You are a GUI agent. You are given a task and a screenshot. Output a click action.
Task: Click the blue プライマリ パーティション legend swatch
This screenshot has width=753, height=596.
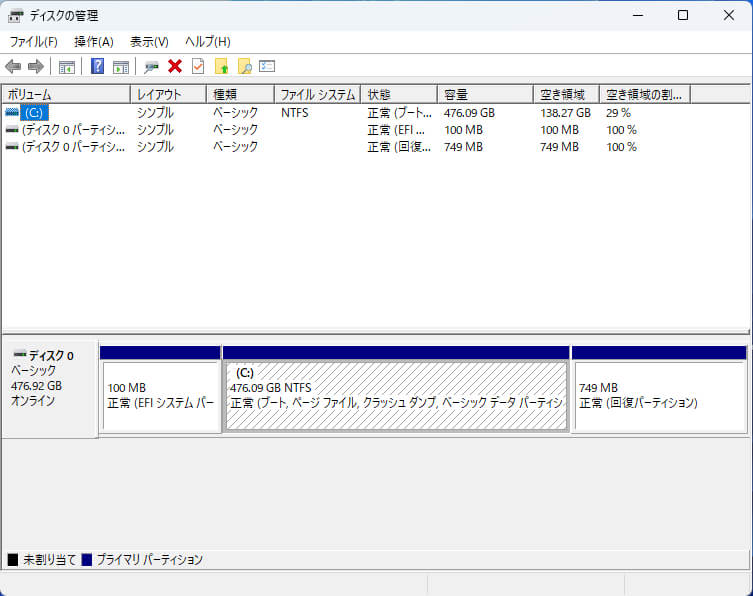(87, 560)
